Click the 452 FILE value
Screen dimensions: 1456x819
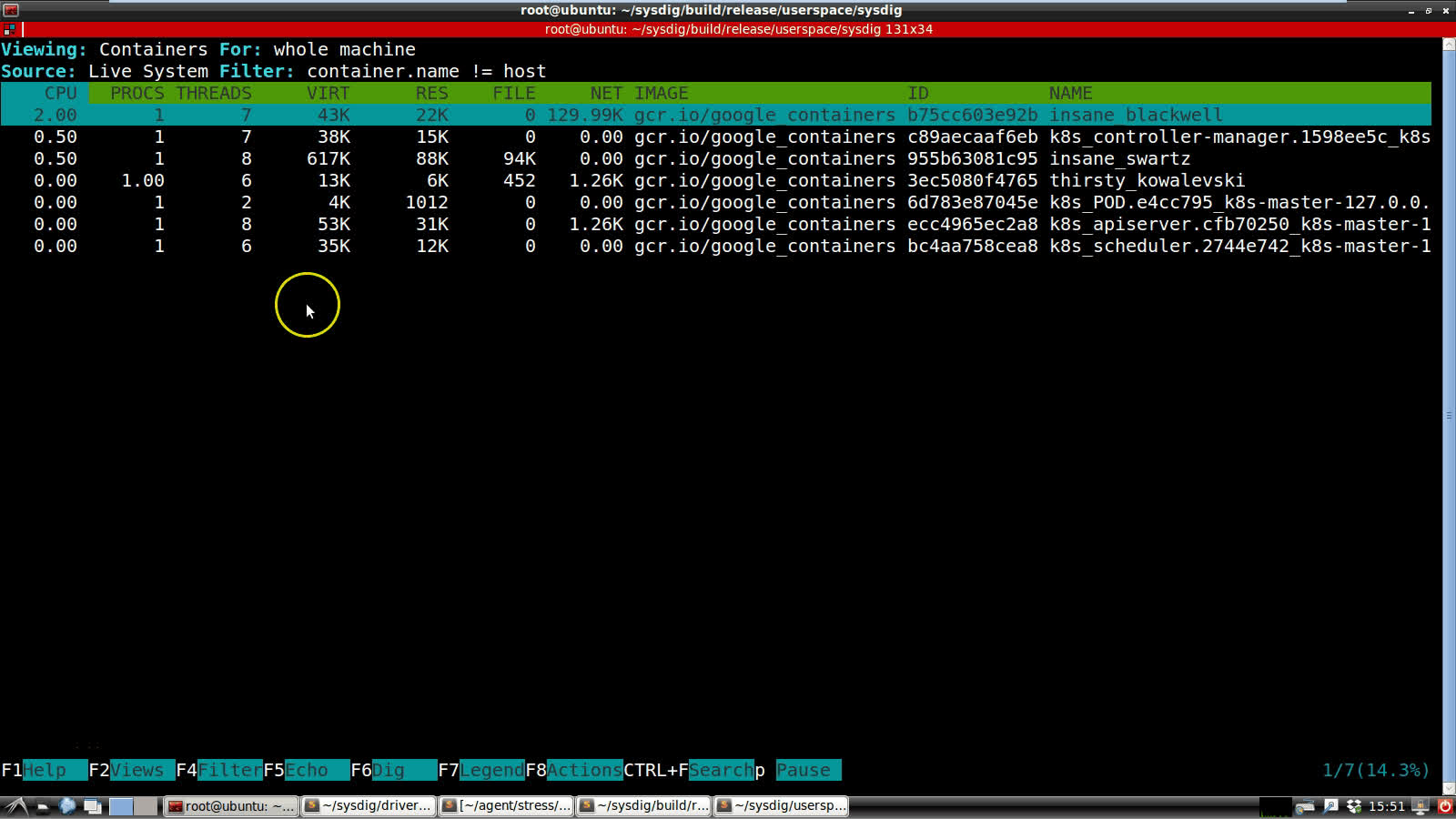pos(520,180)
